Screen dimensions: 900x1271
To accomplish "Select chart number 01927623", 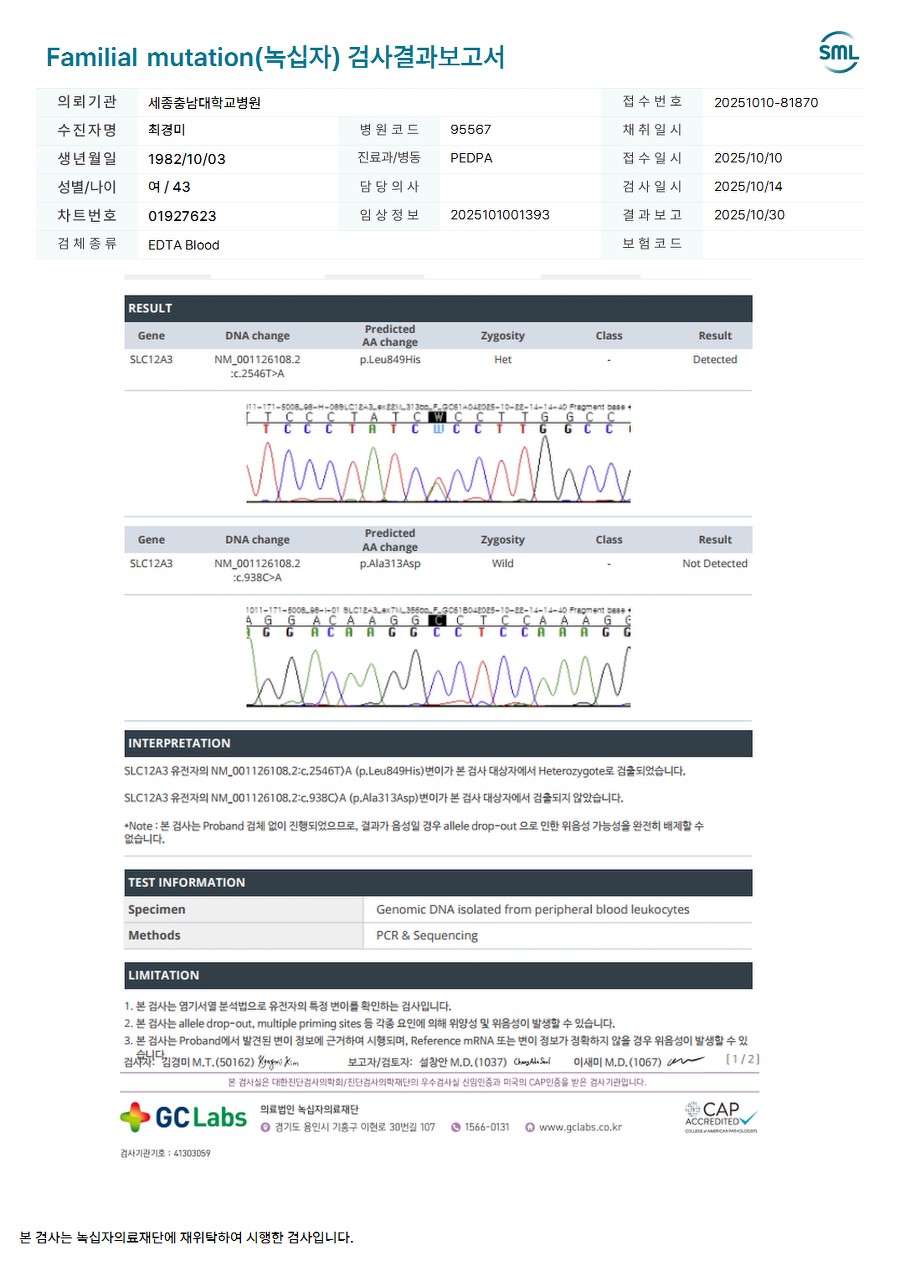I will pos(182,216).
